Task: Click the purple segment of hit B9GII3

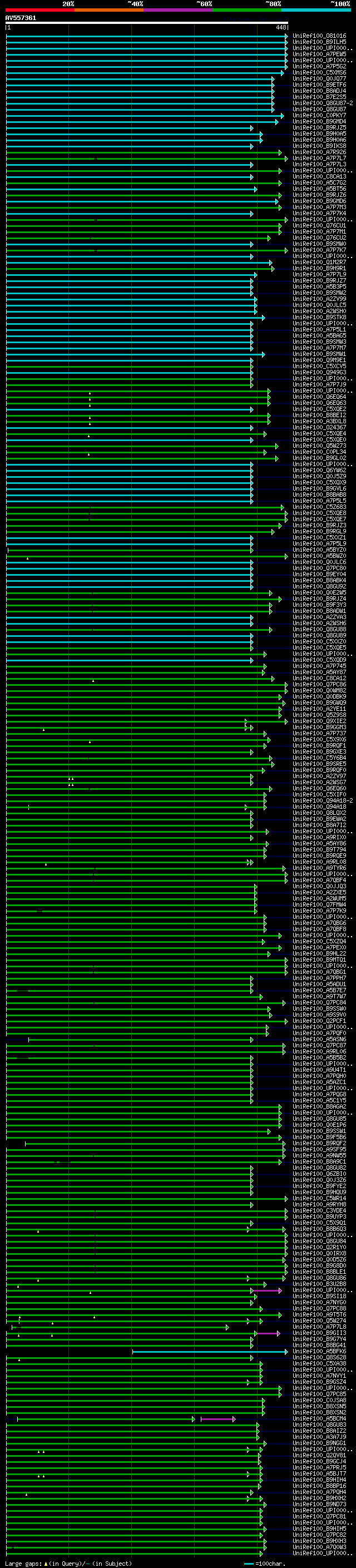Action: click(268, 1334)
